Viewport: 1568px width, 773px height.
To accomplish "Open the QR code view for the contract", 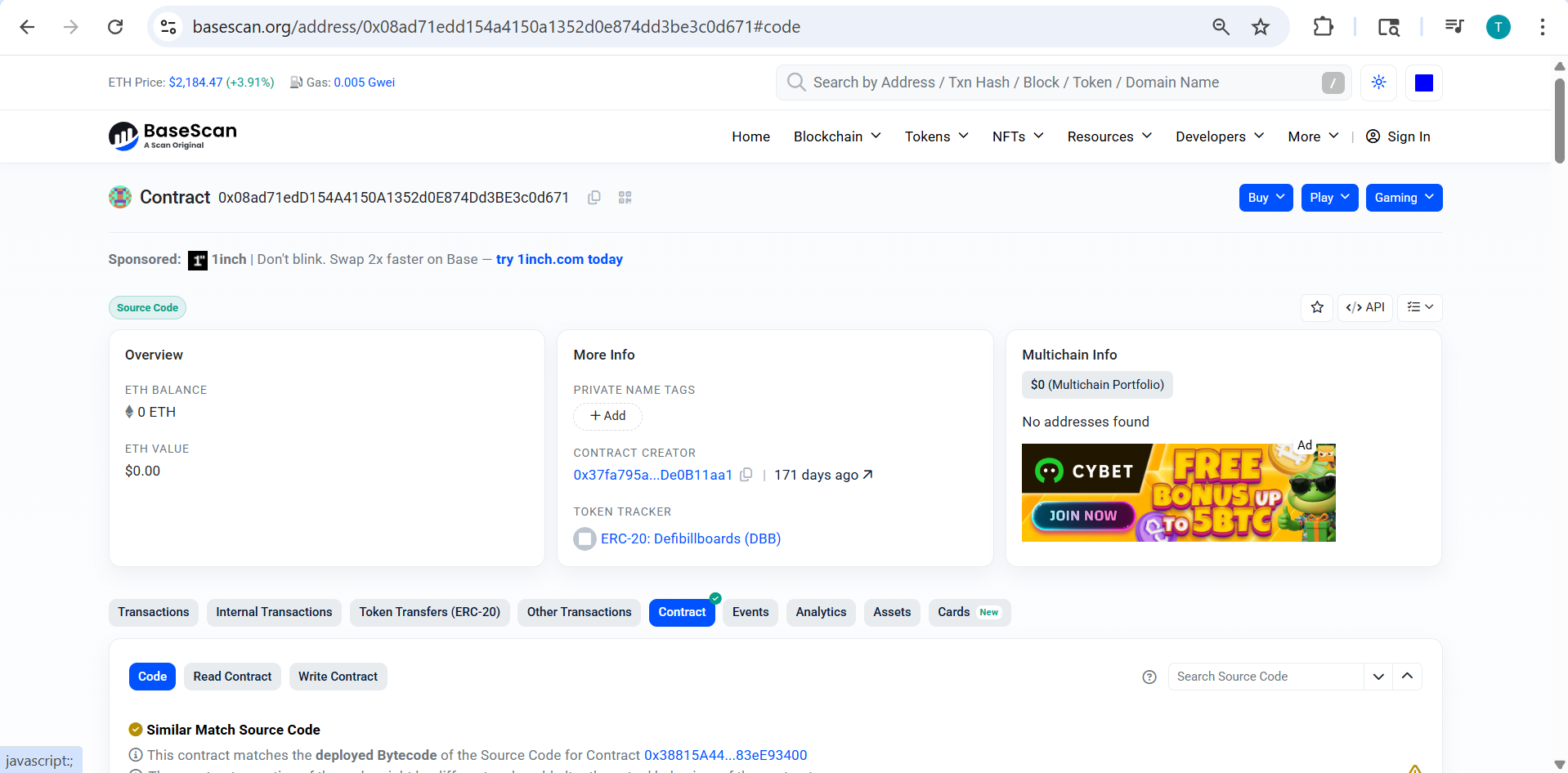I will (x=625, y=197).
